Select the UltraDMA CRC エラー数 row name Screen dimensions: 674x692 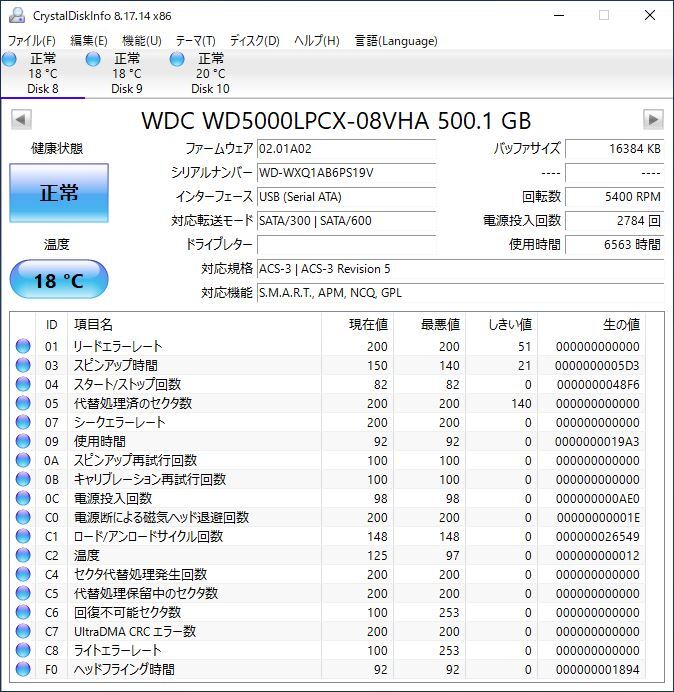(x=135, y=631)
